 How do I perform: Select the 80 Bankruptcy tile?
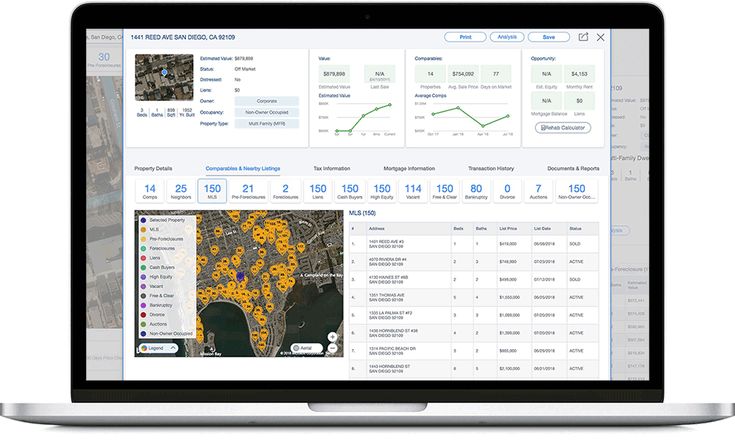(476, 191)
